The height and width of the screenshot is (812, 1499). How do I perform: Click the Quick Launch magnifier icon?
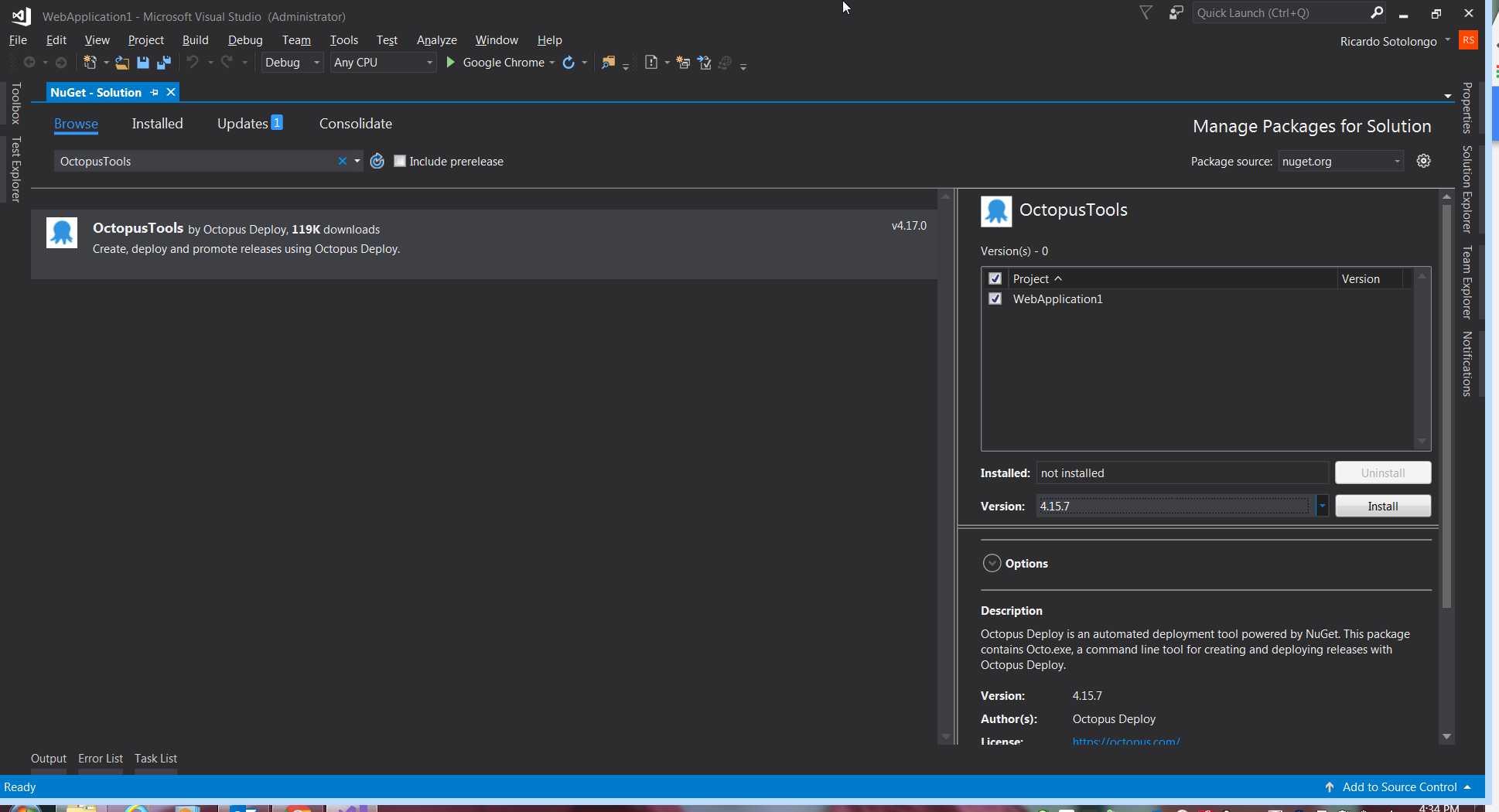click(1377, 12)
